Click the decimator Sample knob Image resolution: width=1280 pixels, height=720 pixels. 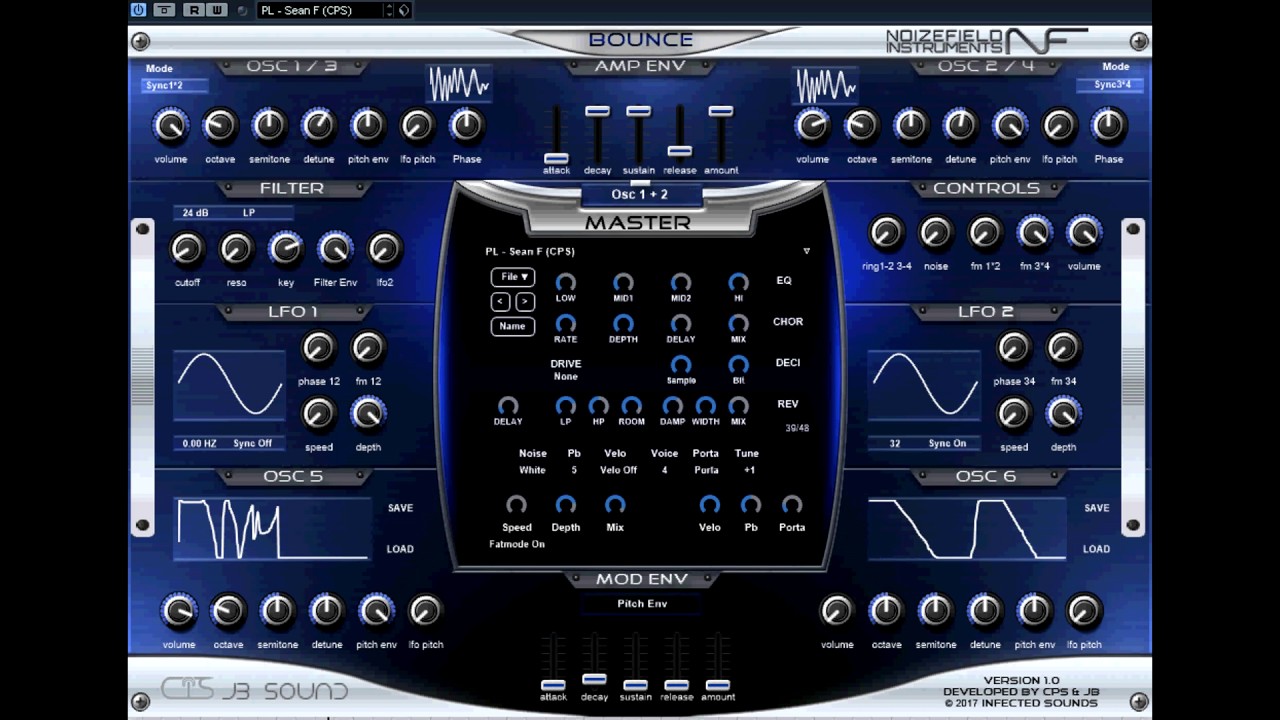pos(681,365)
